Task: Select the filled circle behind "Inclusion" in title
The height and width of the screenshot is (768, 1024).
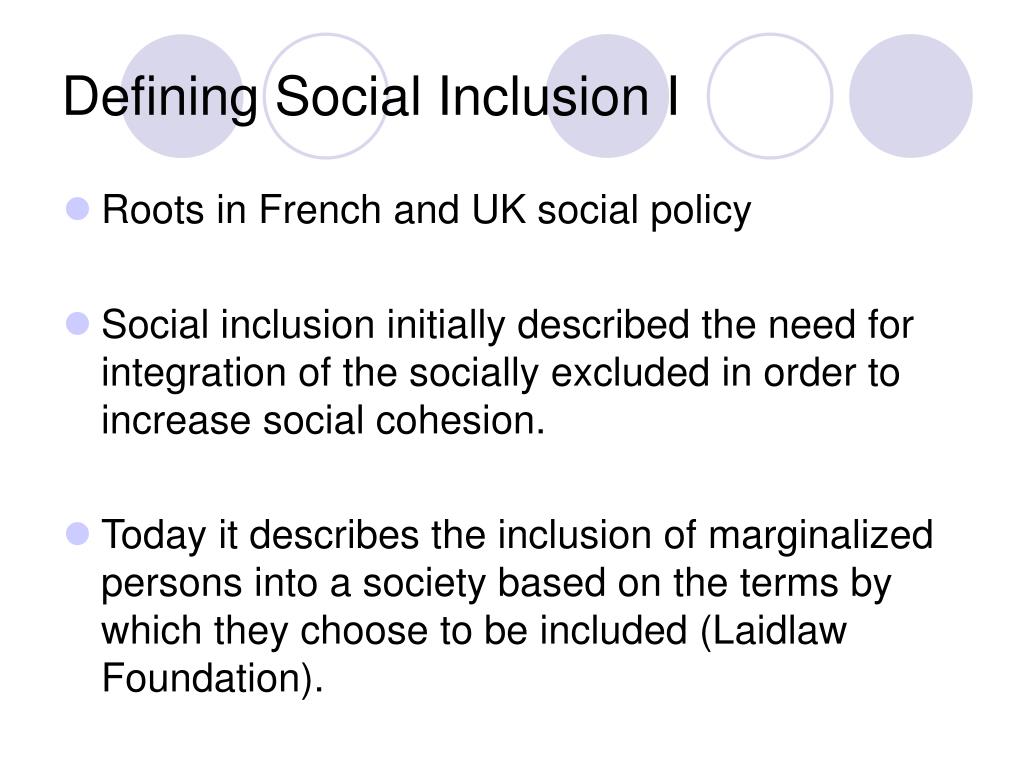Action: point(607,96)
